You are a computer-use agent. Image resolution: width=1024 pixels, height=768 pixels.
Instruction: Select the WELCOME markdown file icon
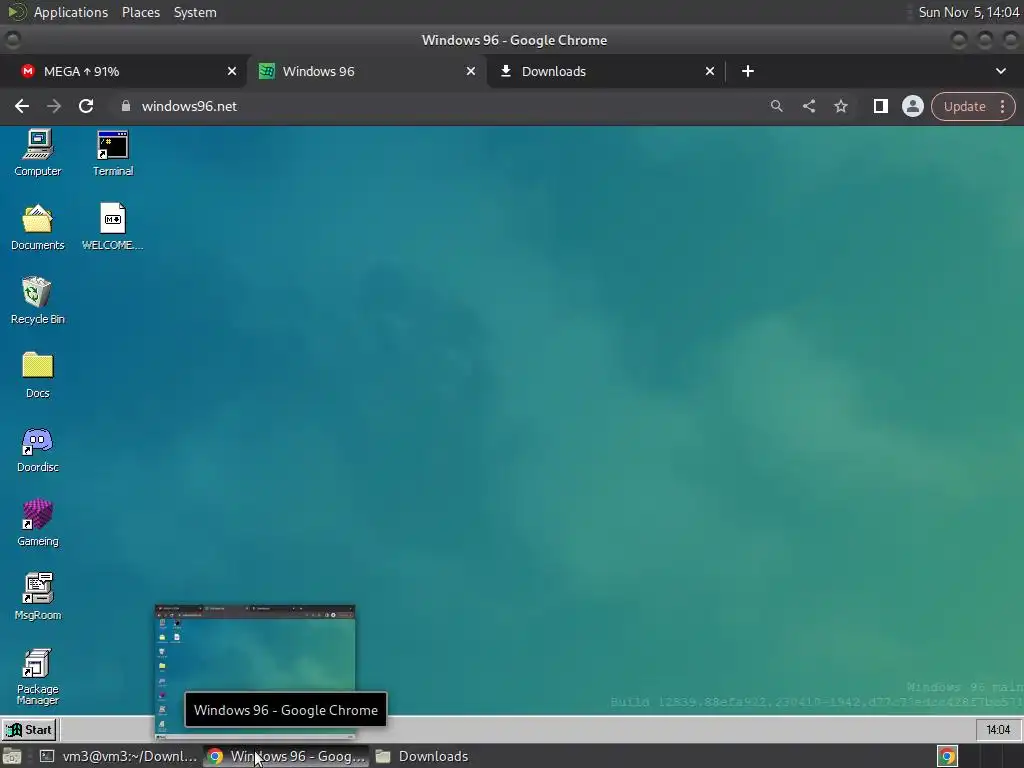click(x=112, y=227)
